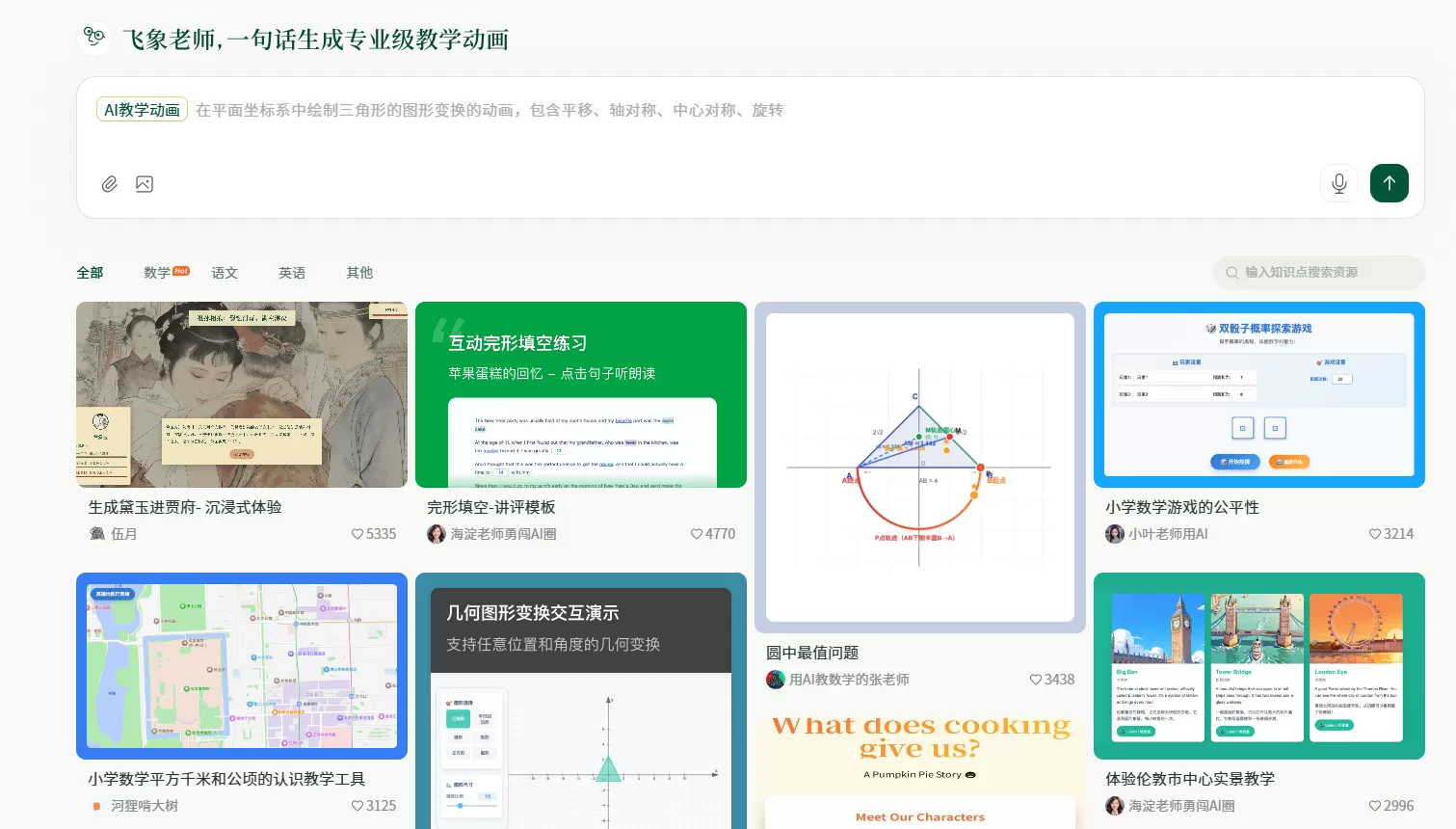The height and width of the screenshot is (829, 1456).
Task: Open the 其他 category tab
Action: tap(358, 273)
